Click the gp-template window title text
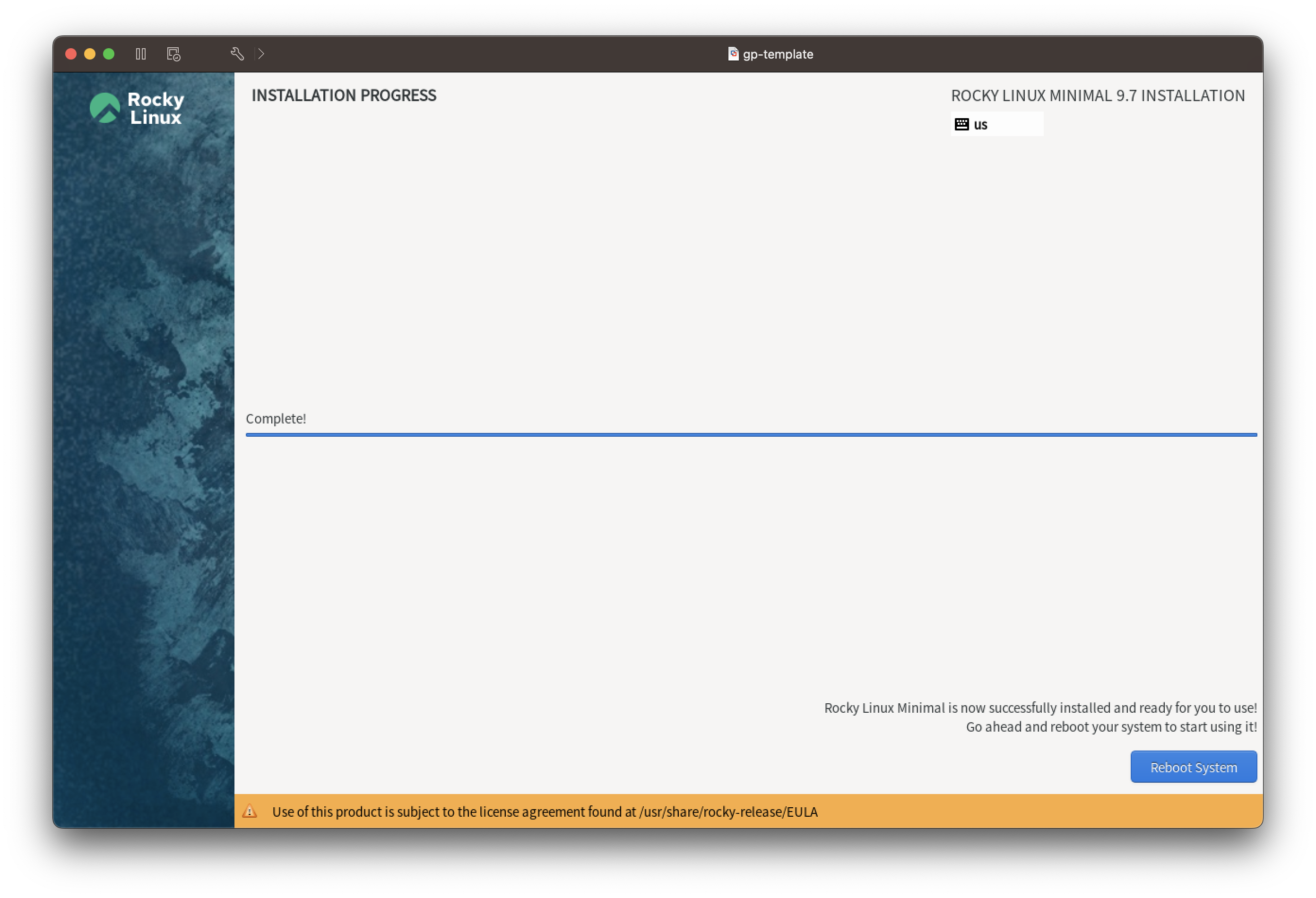Image resolution: width=1316 pixels, height=898 pixels. pos(778,54)
